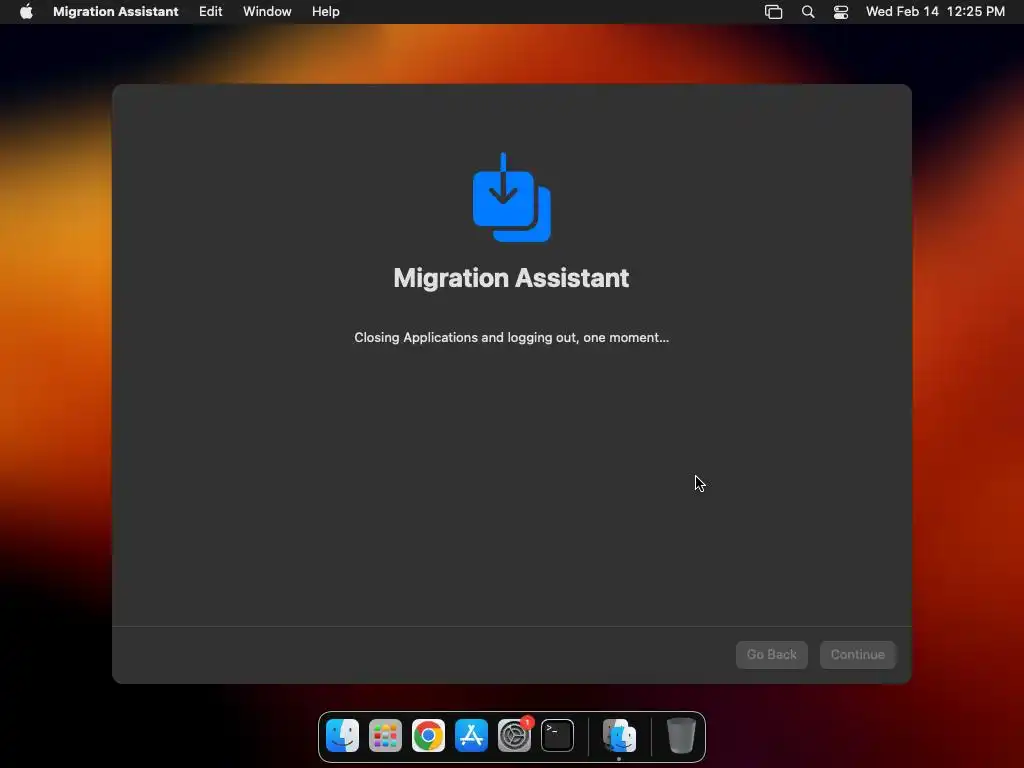Viewport: 1024px width, 768px height.
Task: Open the Apple menu
Action: tap(26, 12)
